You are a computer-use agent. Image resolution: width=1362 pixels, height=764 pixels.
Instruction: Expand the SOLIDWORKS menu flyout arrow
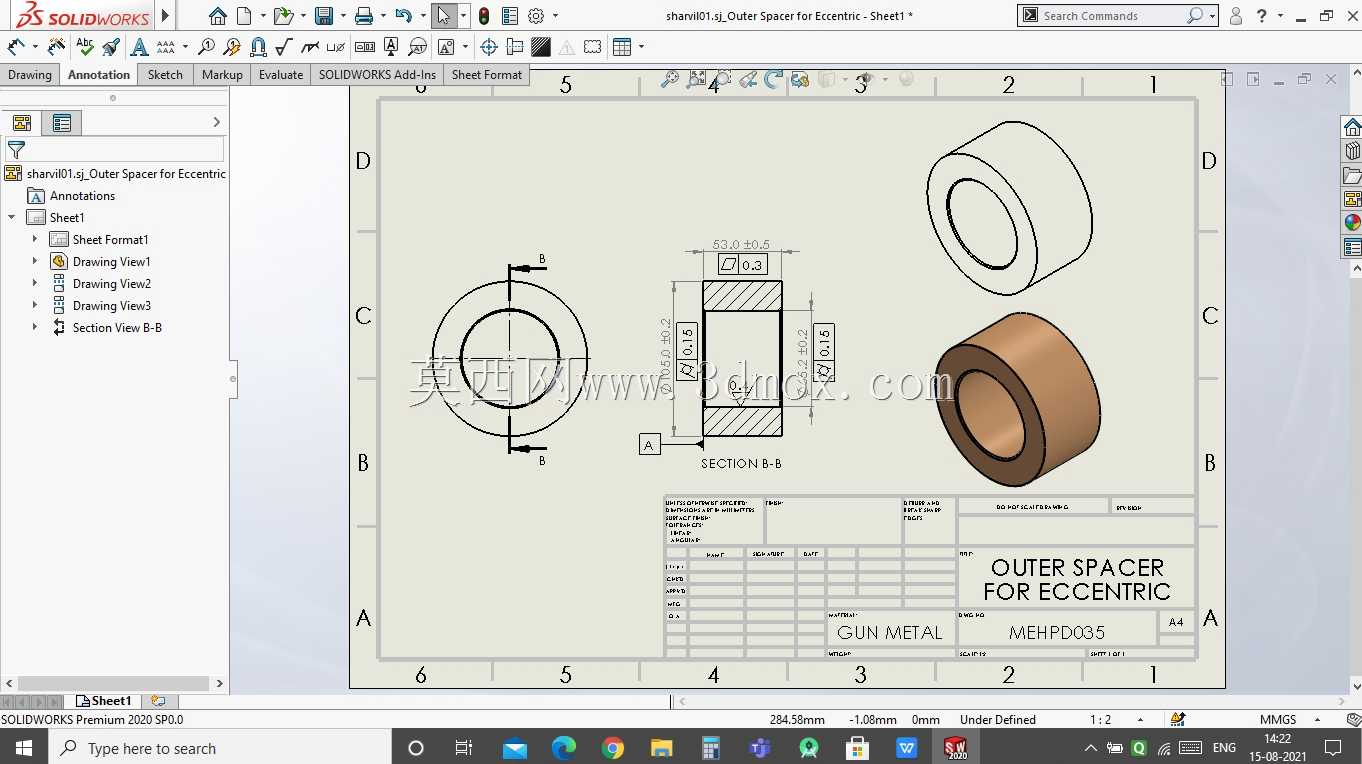166,16
